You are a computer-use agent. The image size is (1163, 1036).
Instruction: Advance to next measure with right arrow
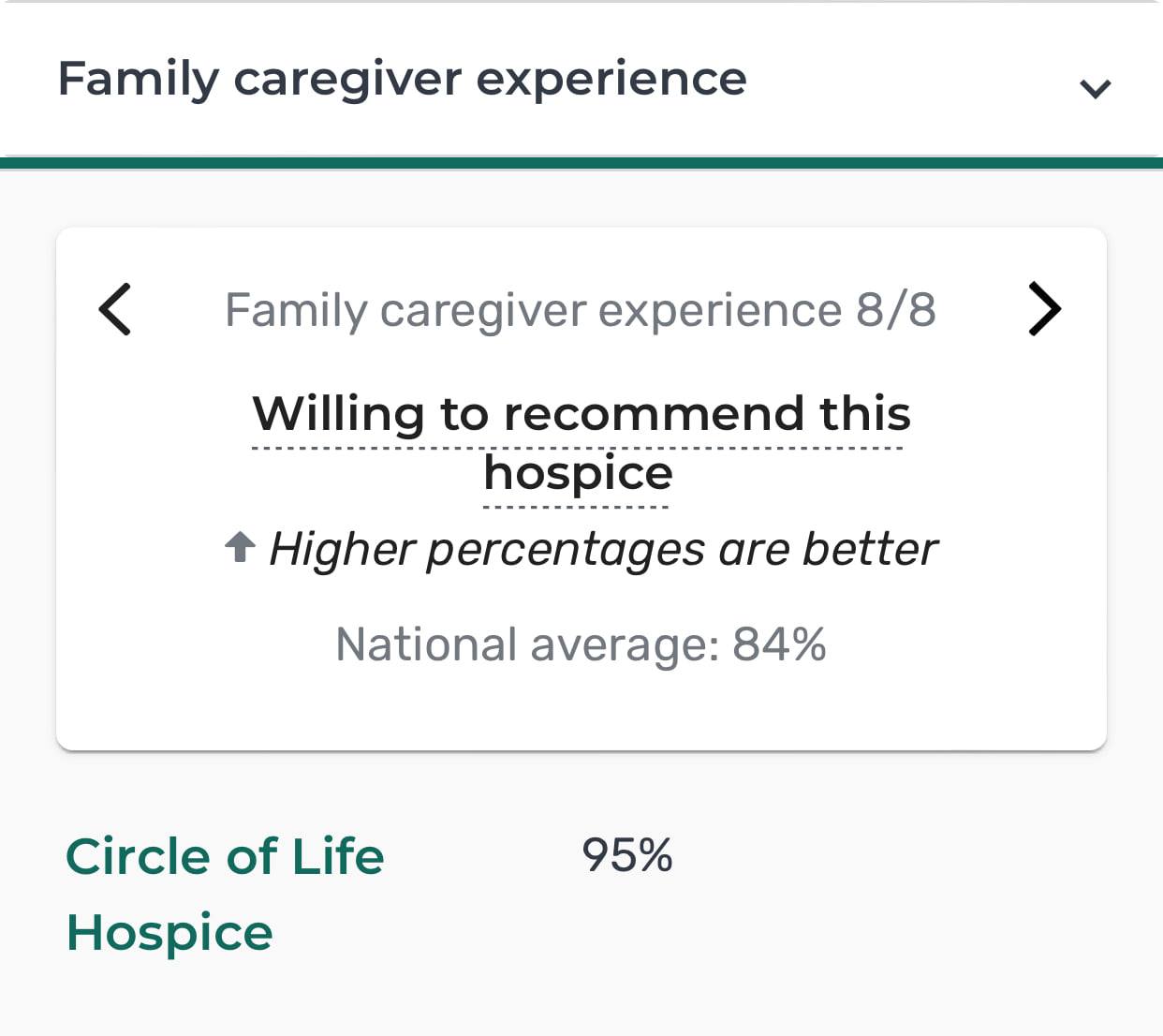[1045, 308]
